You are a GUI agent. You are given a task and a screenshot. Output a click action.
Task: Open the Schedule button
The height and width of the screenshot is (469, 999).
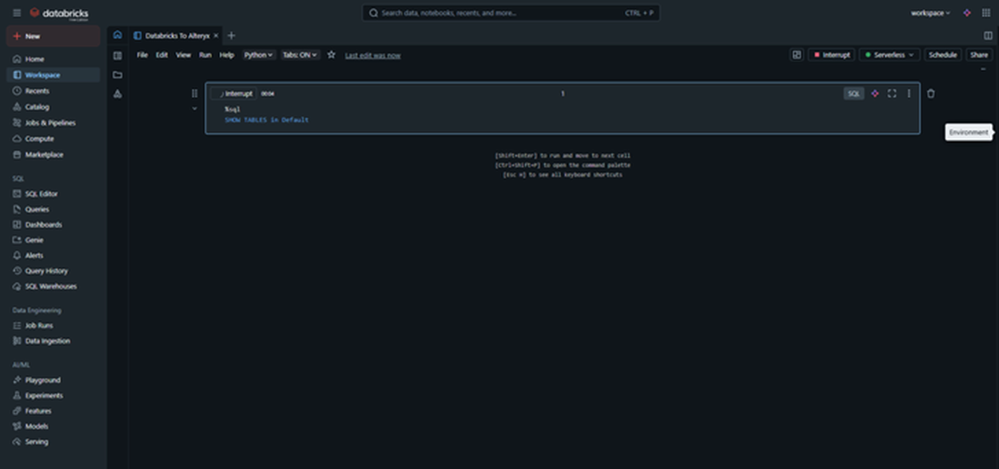point(943,55)
